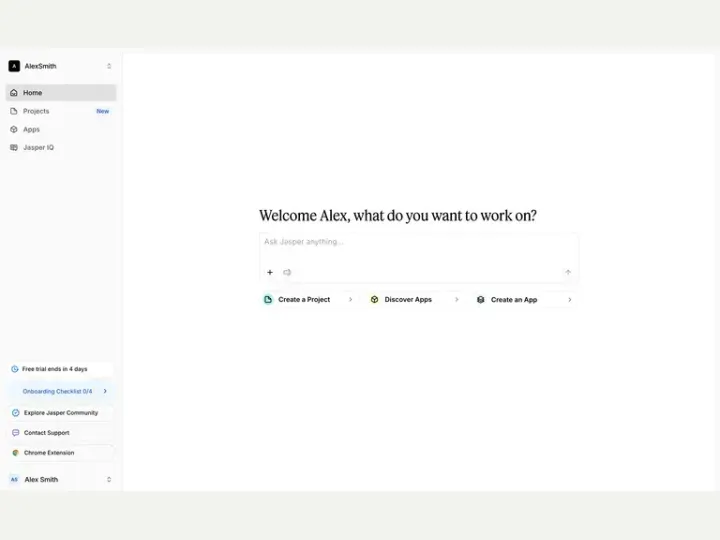The height and width of the screenshot is (540, 720).
Task: Open the Alex Smith account menu
Action: pos(60,479)
